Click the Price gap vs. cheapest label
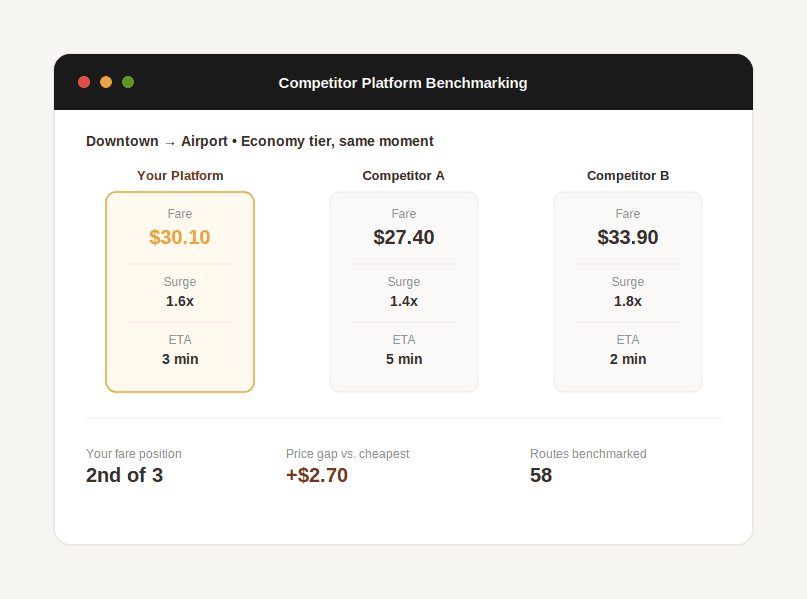807x599 pixels. coord(347,454)
